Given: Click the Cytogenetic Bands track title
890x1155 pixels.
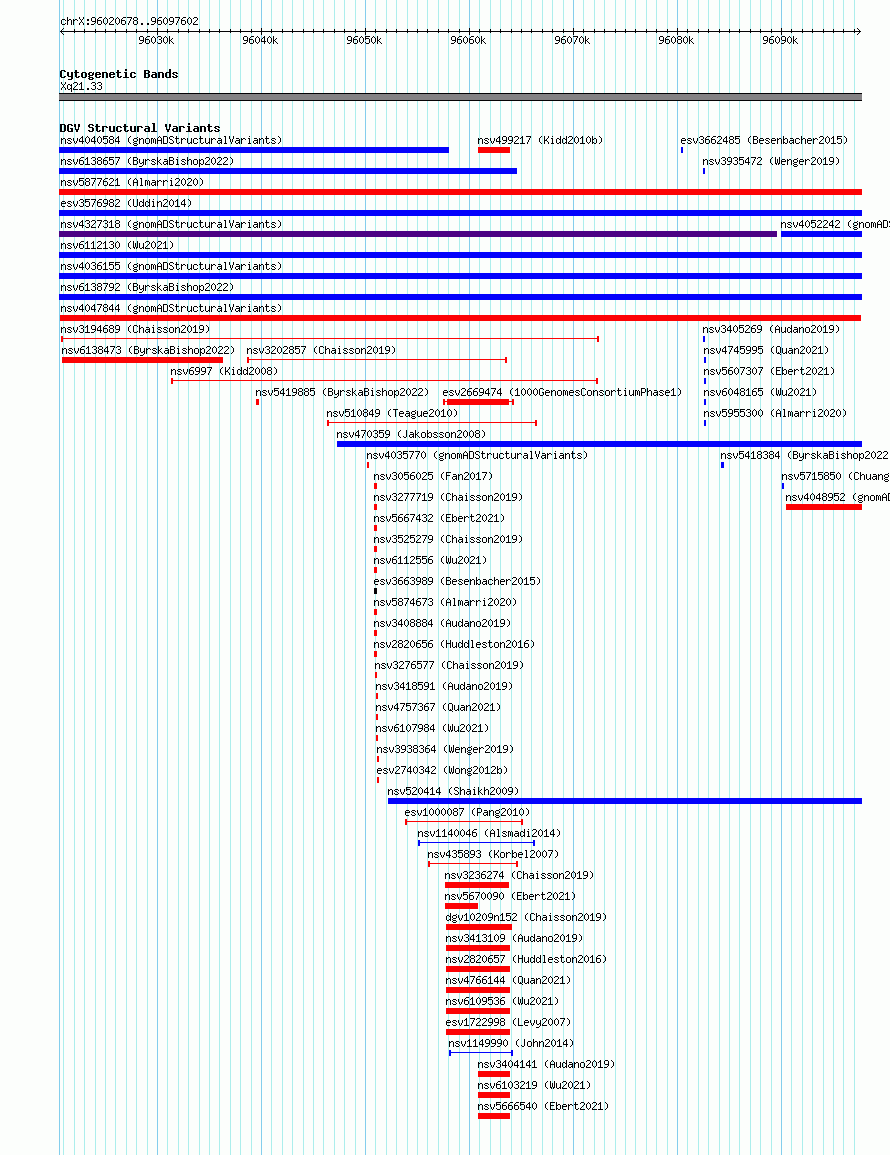Looking at the screenshot, I should tap(119, 74).
